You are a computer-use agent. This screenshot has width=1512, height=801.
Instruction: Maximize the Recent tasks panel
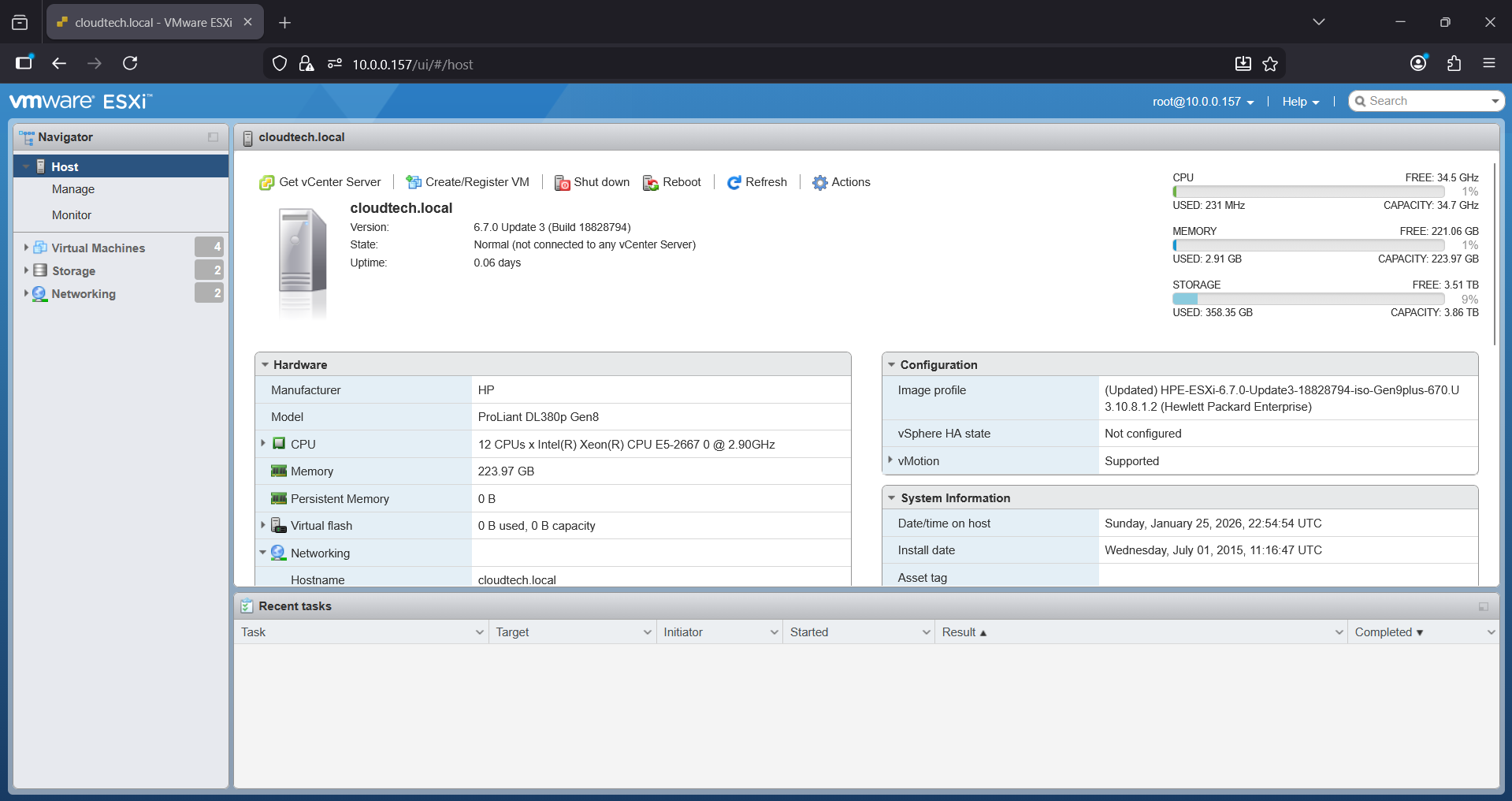(1483, 606)
